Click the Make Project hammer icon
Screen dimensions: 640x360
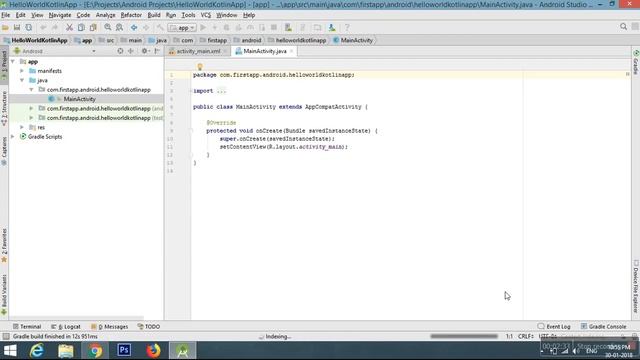(x=160, y=27)
